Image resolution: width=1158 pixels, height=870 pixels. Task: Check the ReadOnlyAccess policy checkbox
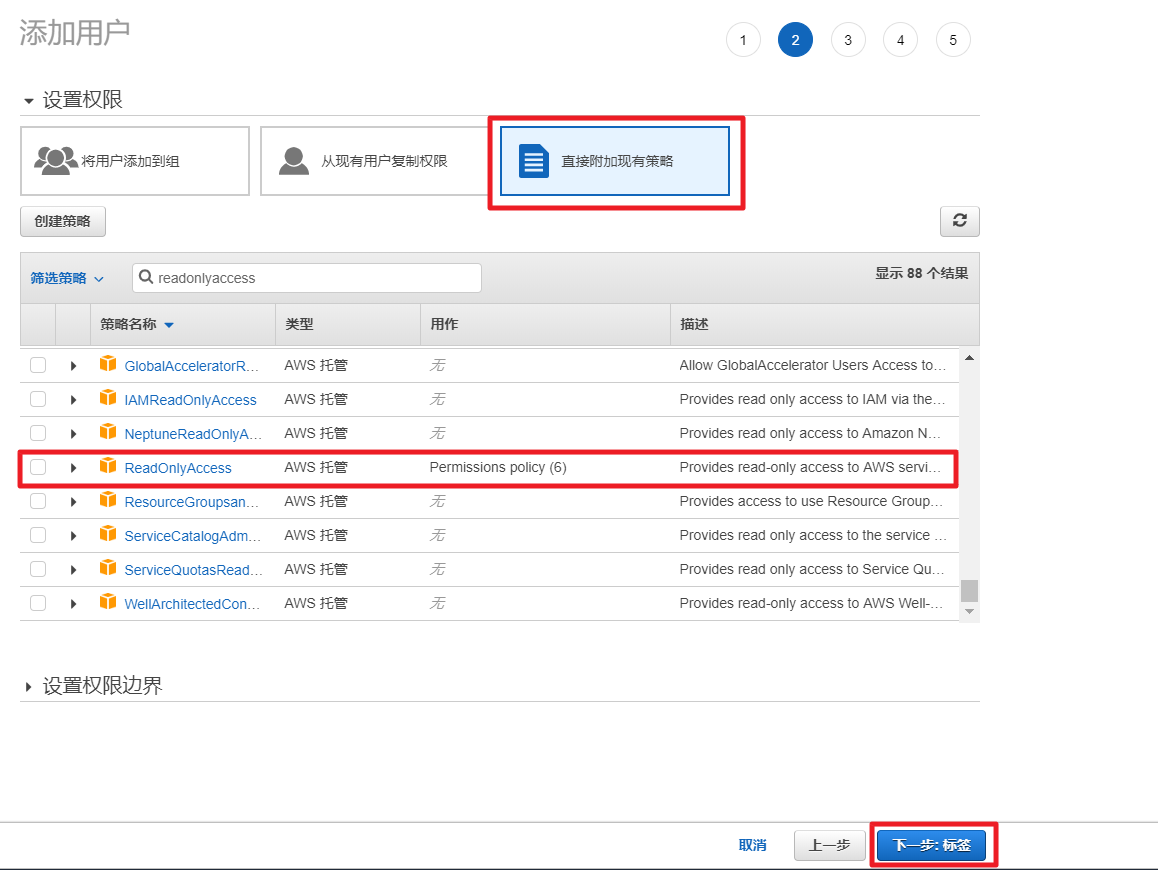(x=38, y=467)
